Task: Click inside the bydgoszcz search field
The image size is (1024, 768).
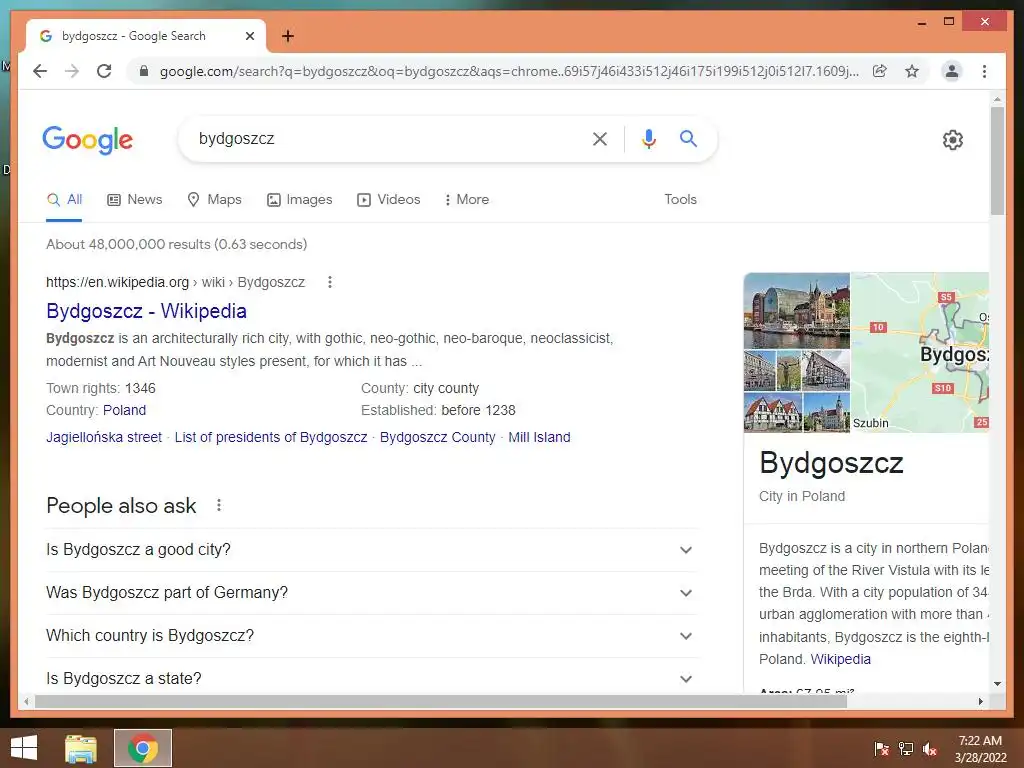Action: click(385, 138)
